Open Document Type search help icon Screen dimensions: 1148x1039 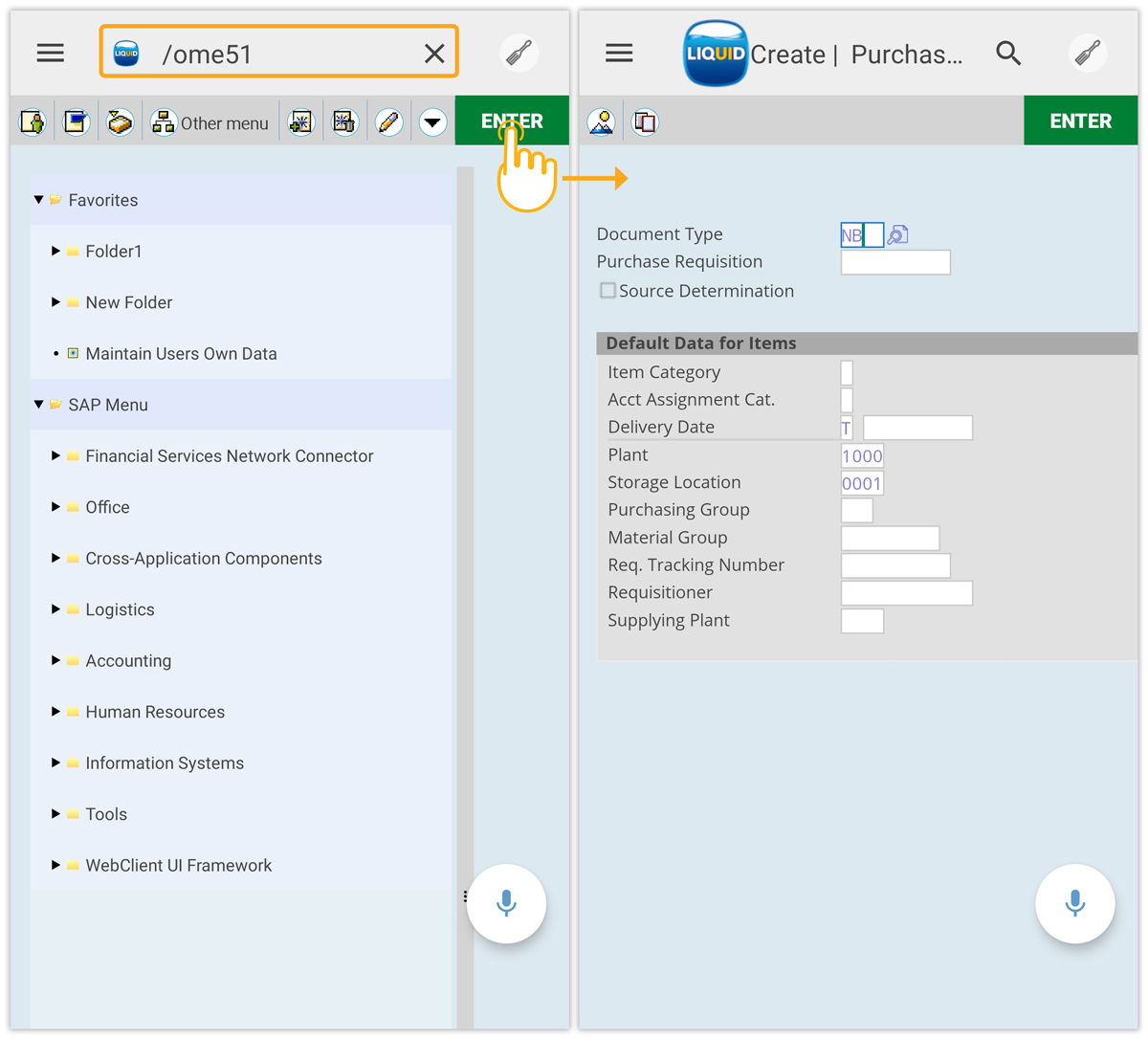click(897, 234)
